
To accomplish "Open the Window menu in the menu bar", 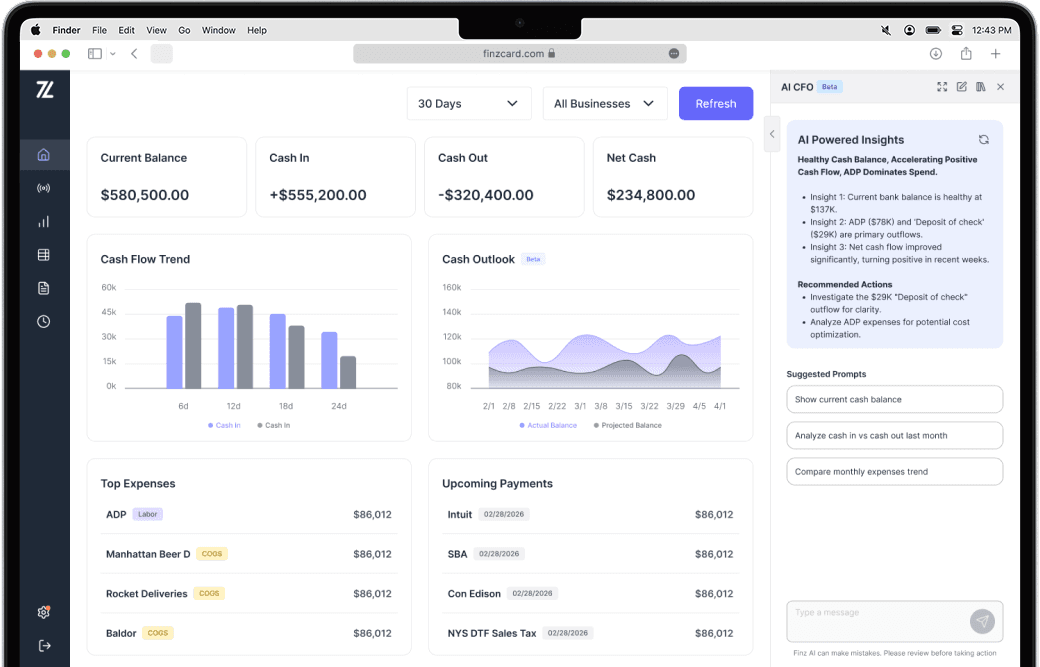I will point(218,30).
